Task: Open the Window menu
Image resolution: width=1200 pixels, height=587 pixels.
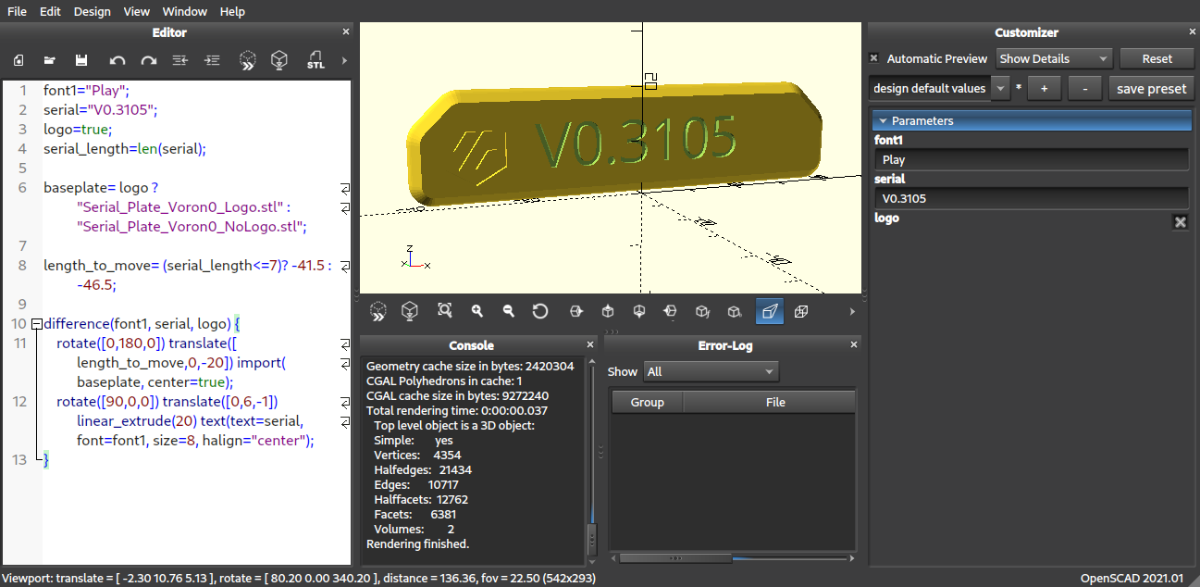Action: click(x=184, y=11)
